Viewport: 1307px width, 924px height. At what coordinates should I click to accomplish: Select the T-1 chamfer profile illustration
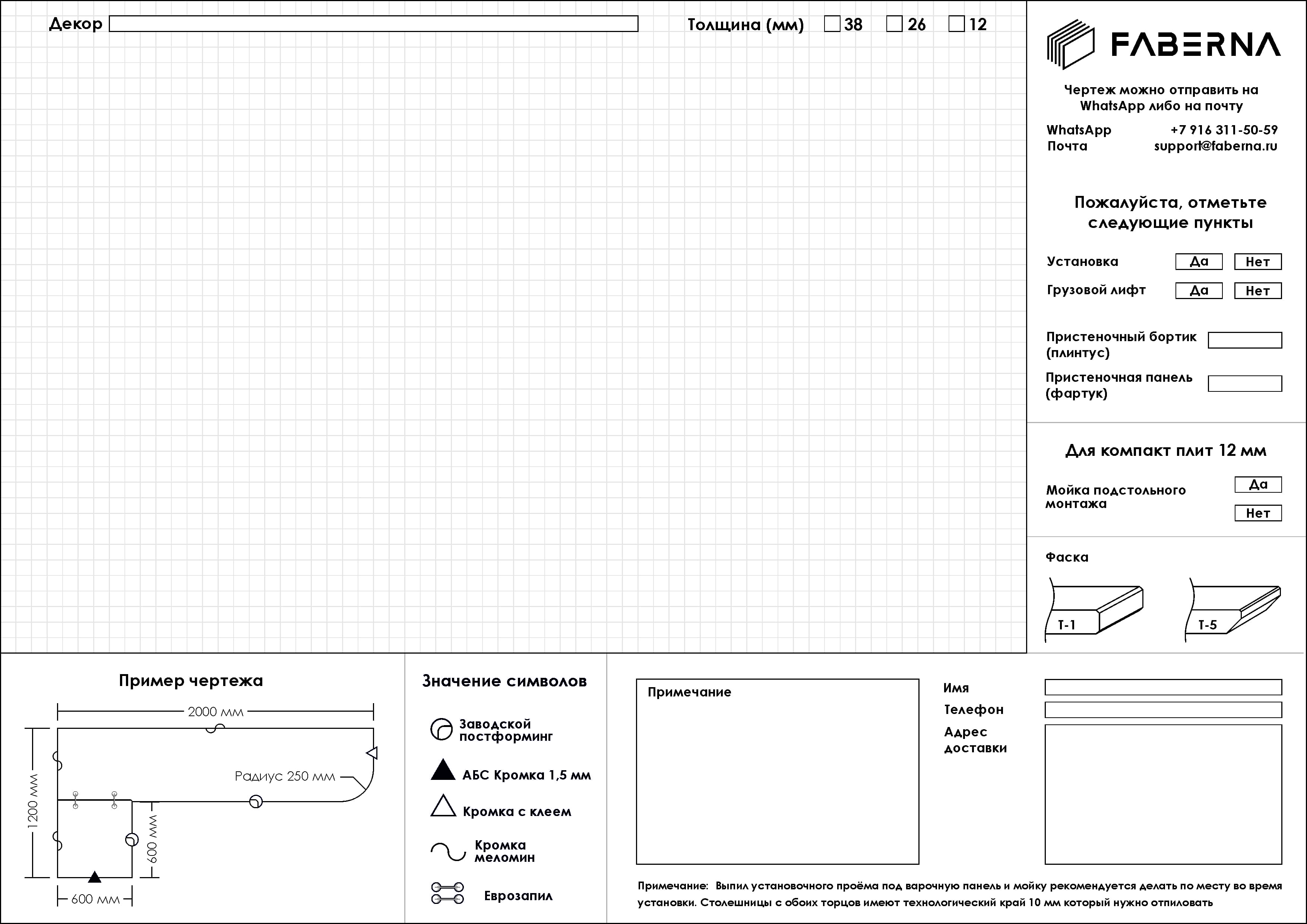point(1094,609)
